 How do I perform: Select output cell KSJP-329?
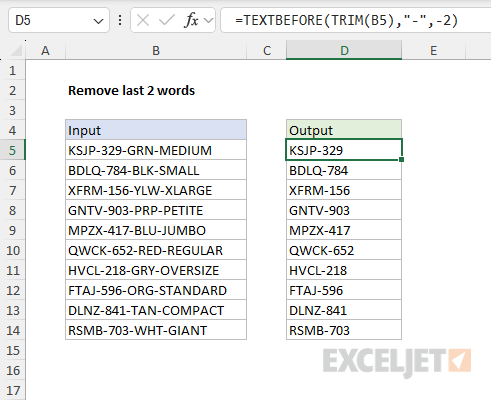(344, 150)
